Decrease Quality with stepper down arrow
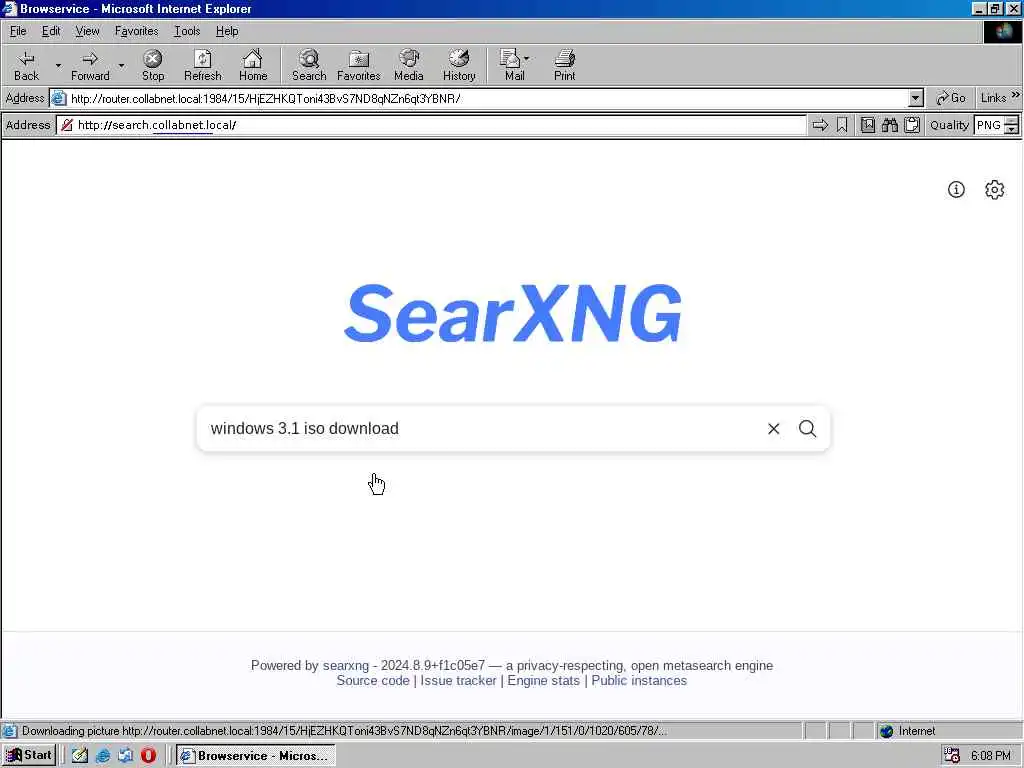Screen dimensions: 1024x768 [x=1012, y=129]
